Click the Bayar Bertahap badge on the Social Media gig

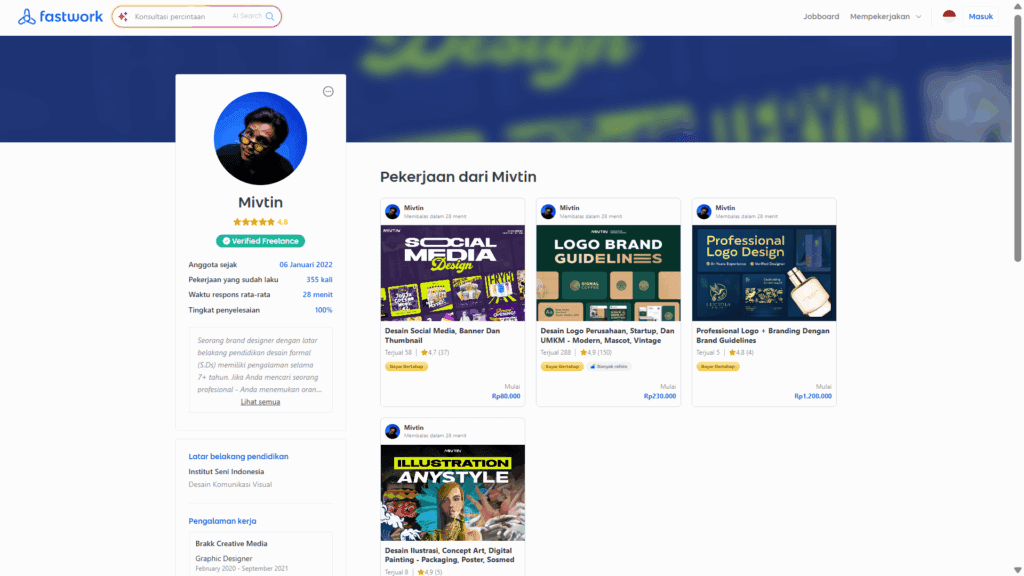click(404, 366)
